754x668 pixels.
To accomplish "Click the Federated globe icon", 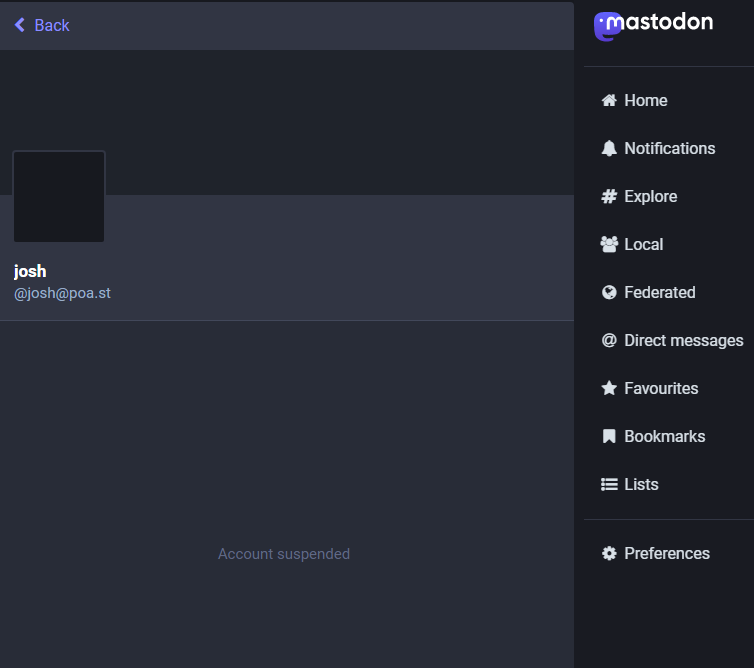I will [609, 292].
